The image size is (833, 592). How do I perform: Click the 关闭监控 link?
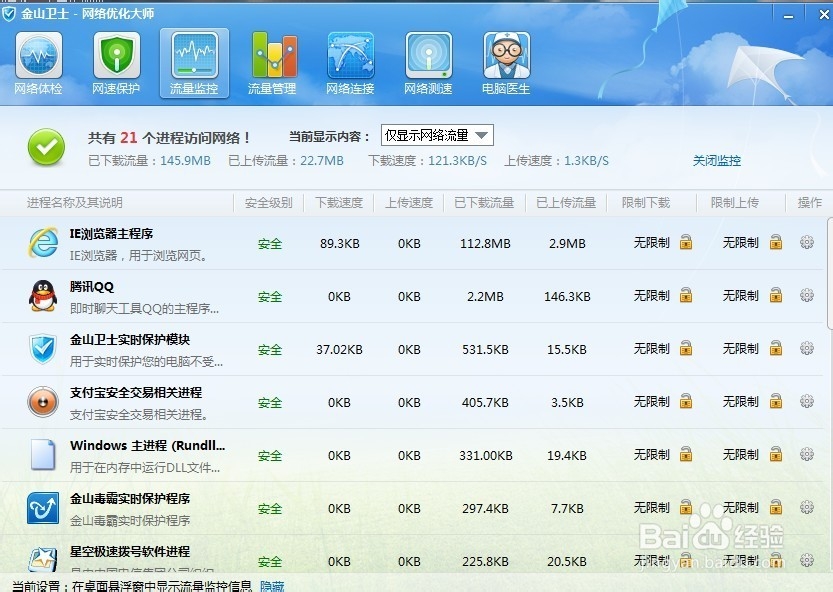pyautogui.click(x=717, y=160)
